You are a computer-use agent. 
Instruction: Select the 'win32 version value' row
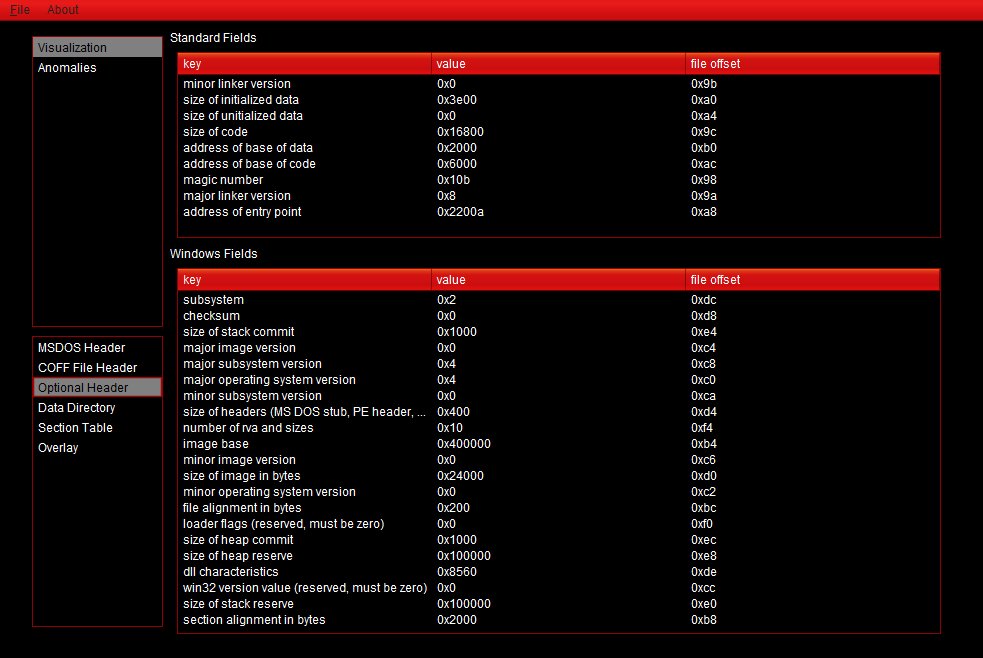point(559,588)
